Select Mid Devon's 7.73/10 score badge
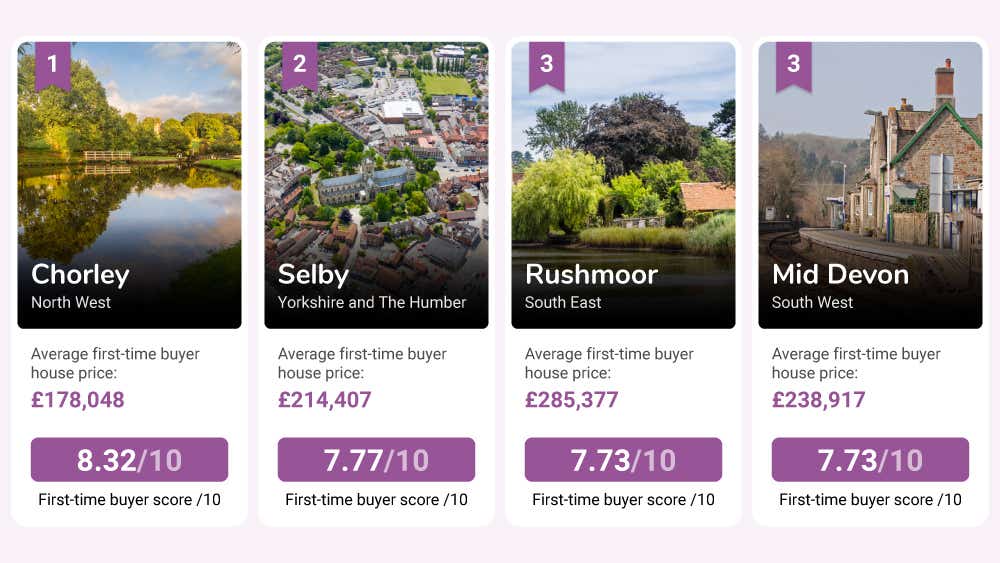 tap(870, 460)
